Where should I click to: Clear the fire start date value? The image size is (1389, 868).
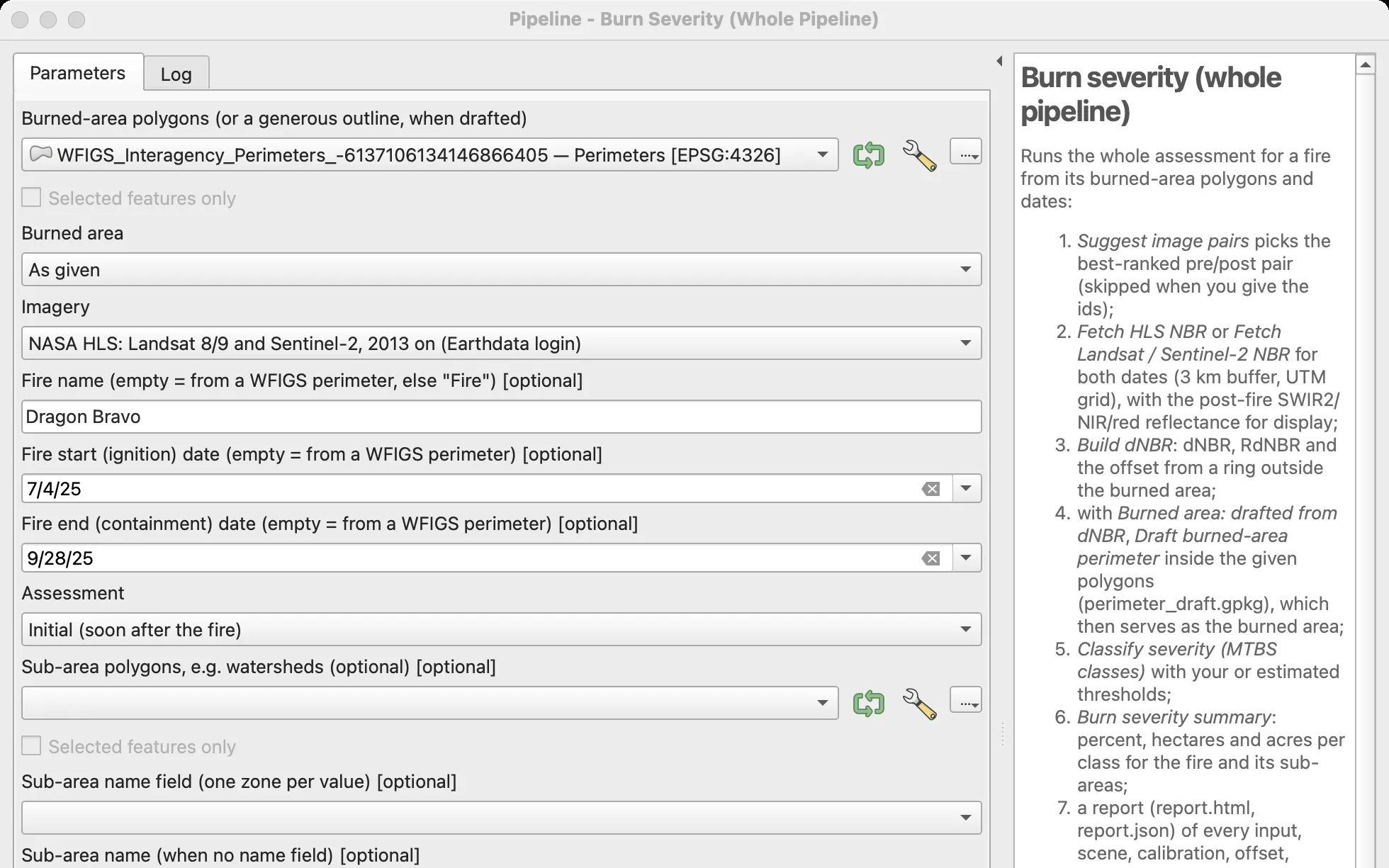(x=931, y=489)
